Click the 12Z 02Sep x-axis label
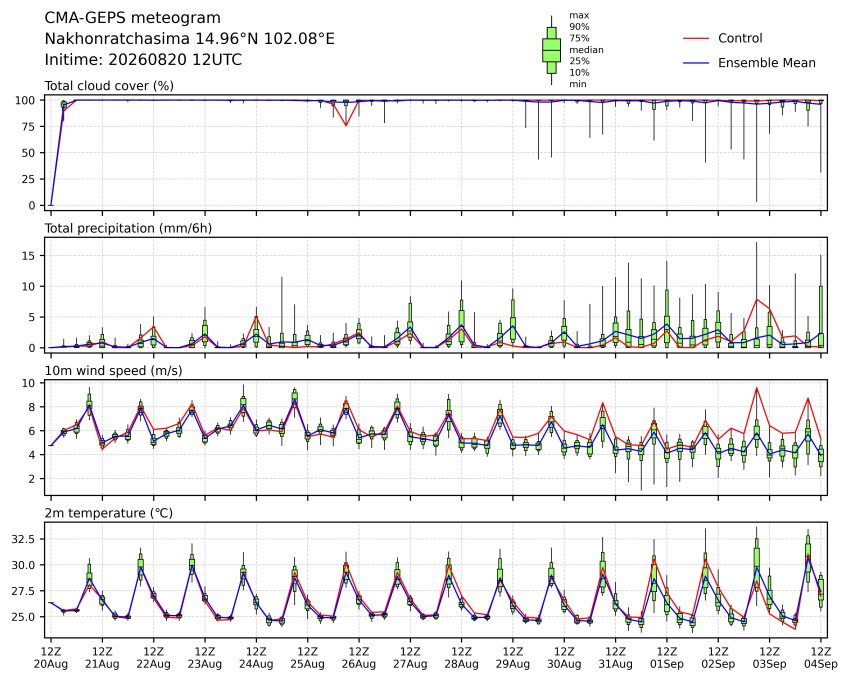 click(718, 657)
